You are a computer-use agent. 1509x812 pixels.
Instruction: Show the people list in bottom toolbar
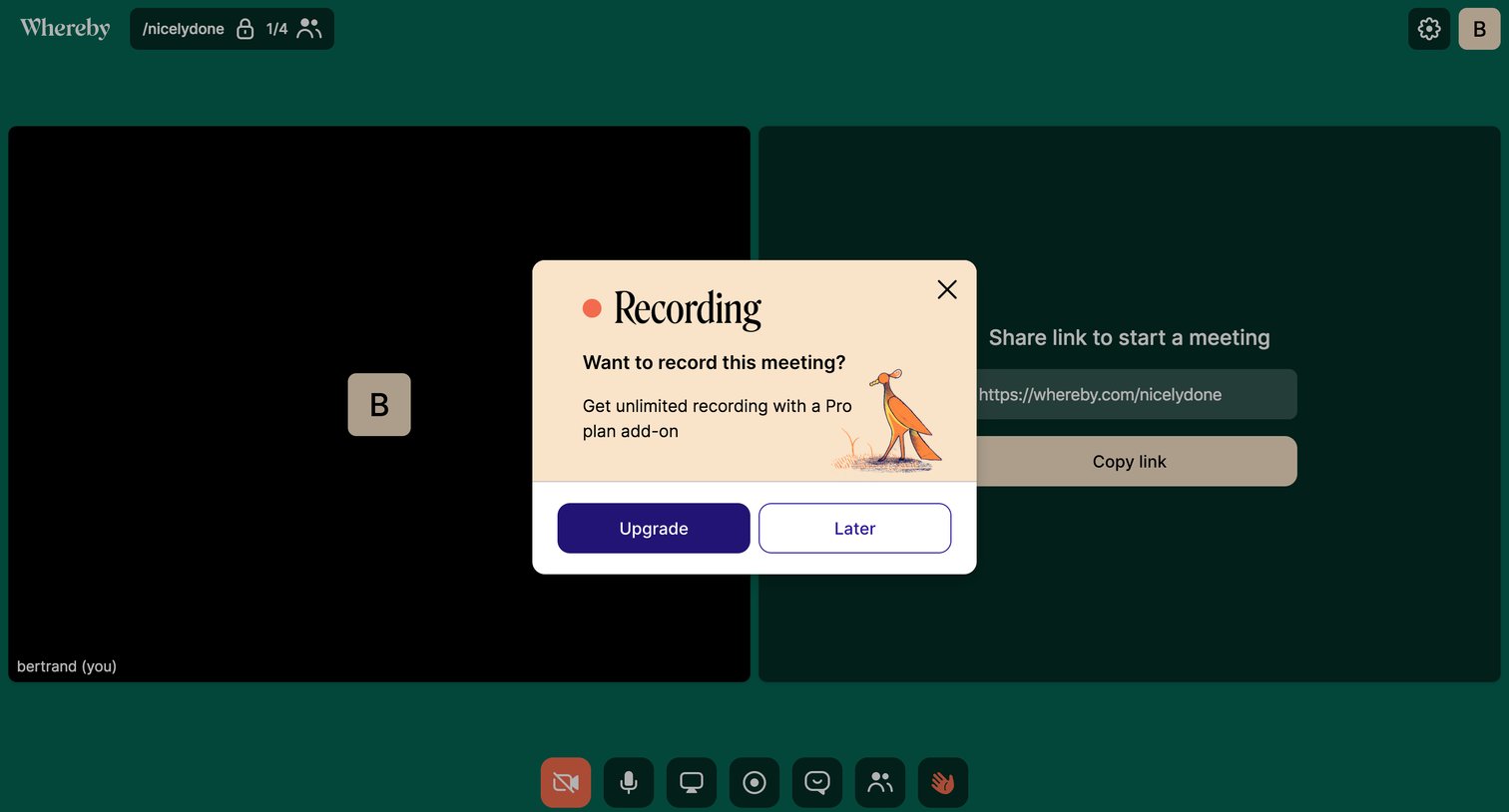880,782
